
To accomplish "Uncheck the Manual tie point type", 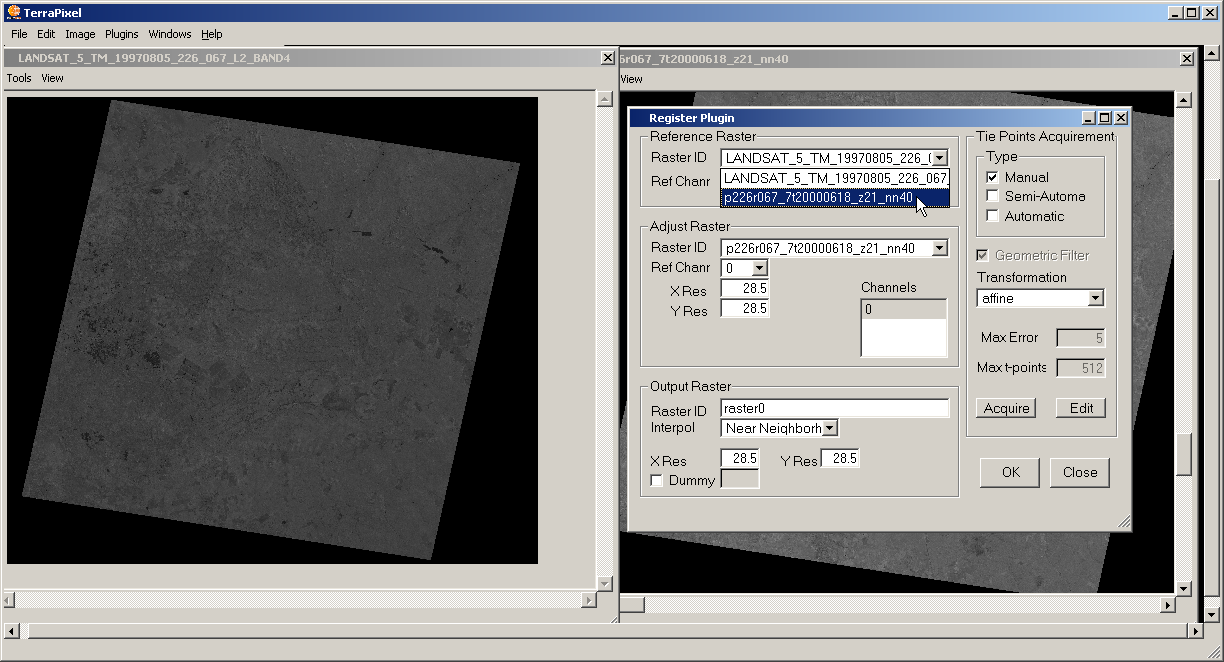I will click(992, 177).
